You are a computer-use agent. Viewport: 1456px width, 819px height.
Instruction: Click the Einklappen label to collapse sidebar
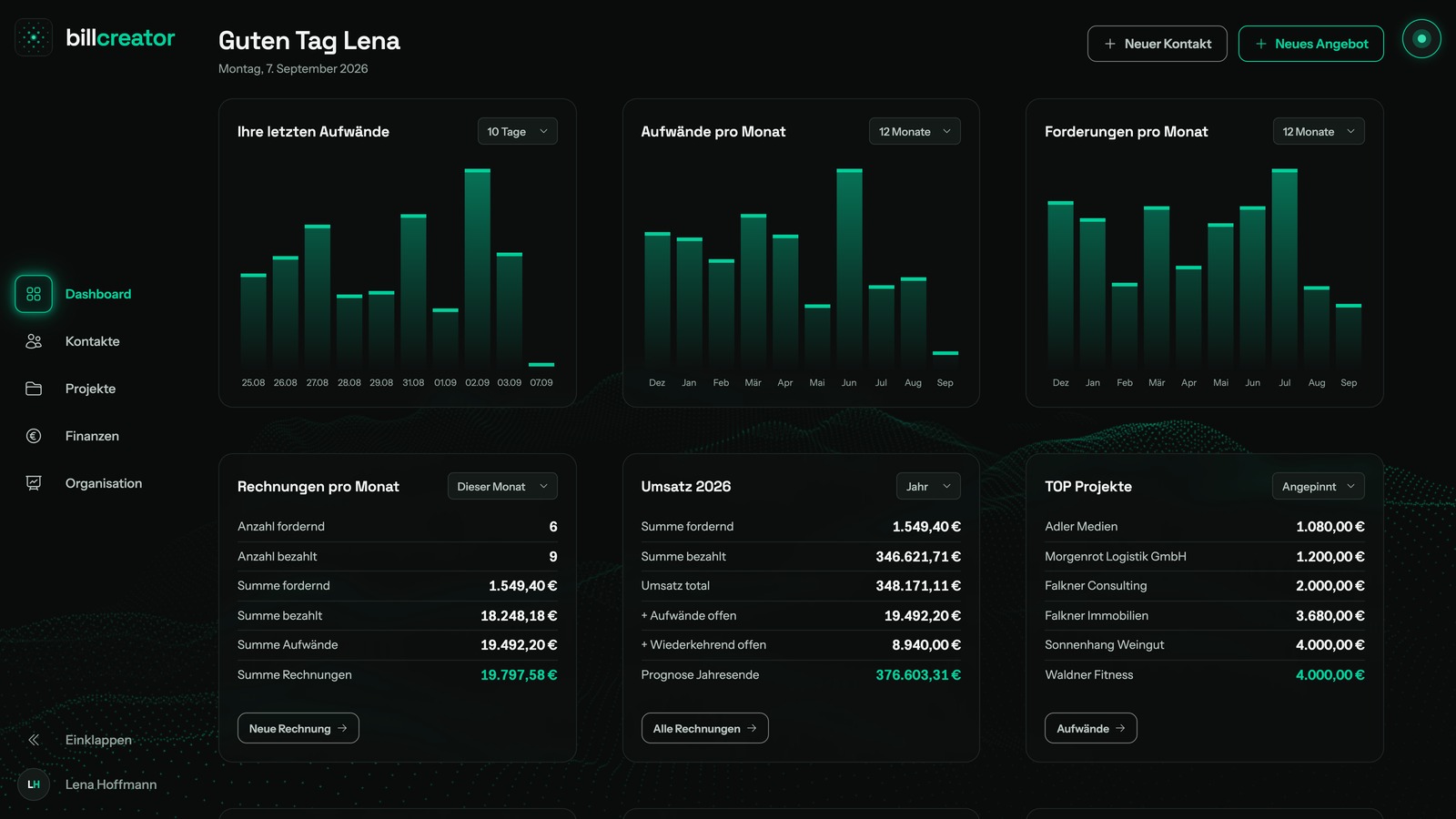pos(98,740)
